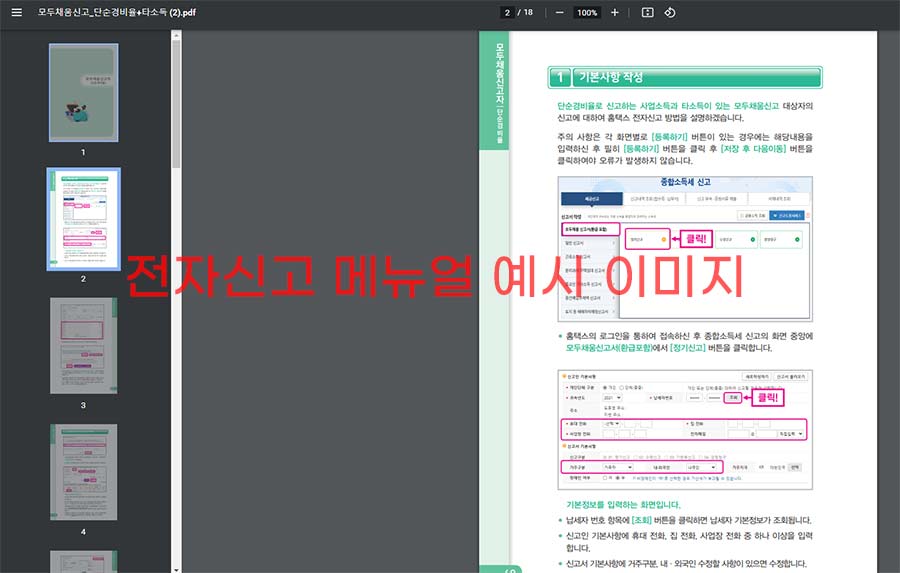Click the scroll-up arrow of thumbnail panel
Image resolution: width=900 pixels, height=573 pixels.
tap(176, 36)
